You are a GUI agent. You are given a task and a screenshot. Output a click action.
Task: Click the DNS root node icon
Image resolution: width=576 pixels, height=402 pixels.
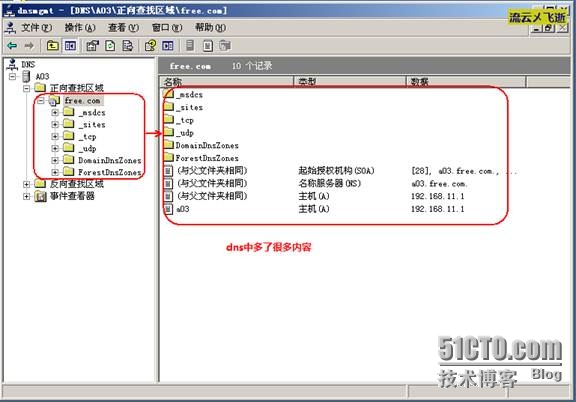coord(12,65)
